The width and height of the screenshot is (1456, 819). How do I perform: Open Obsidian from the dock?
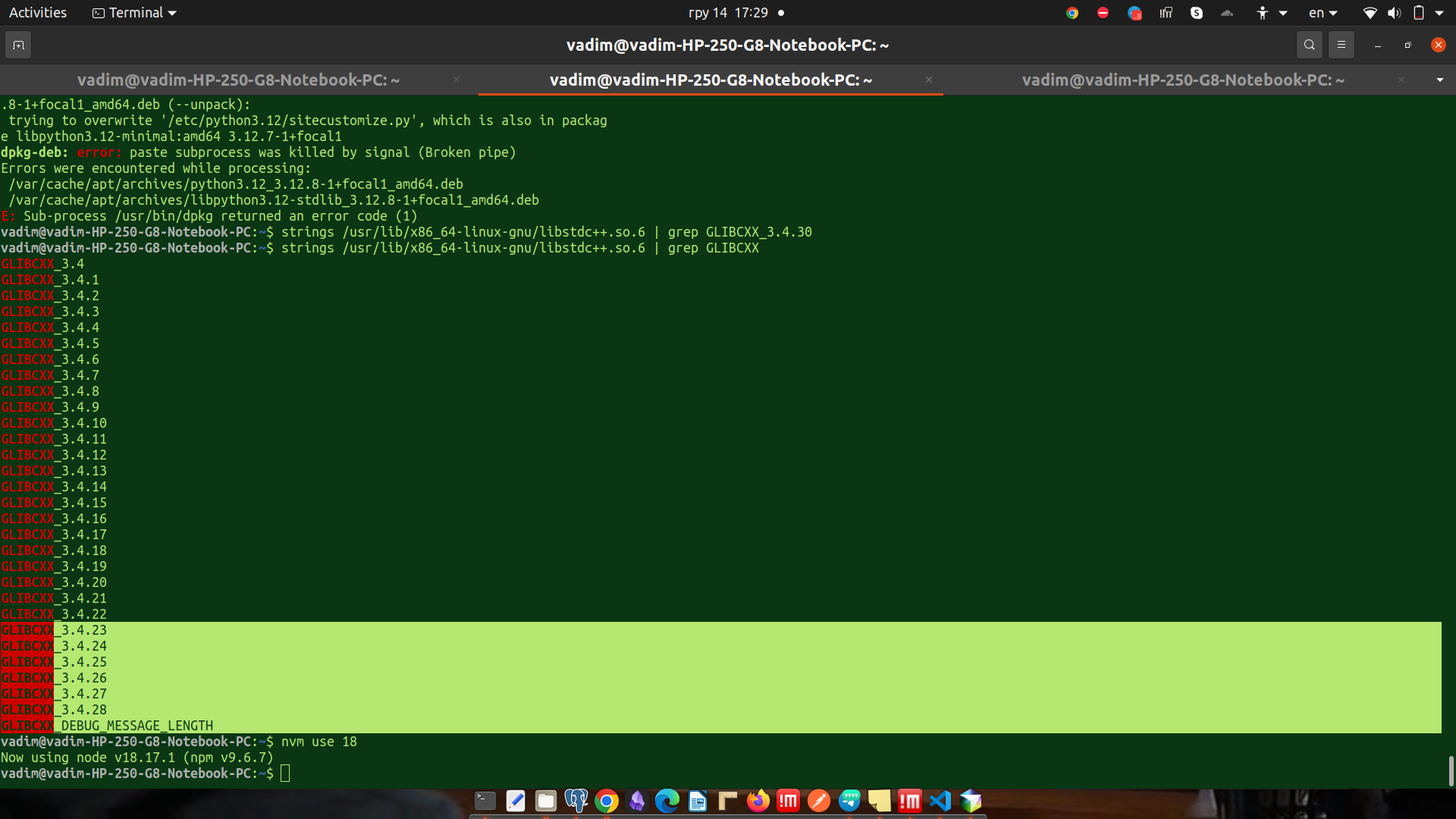click(637, 801)
